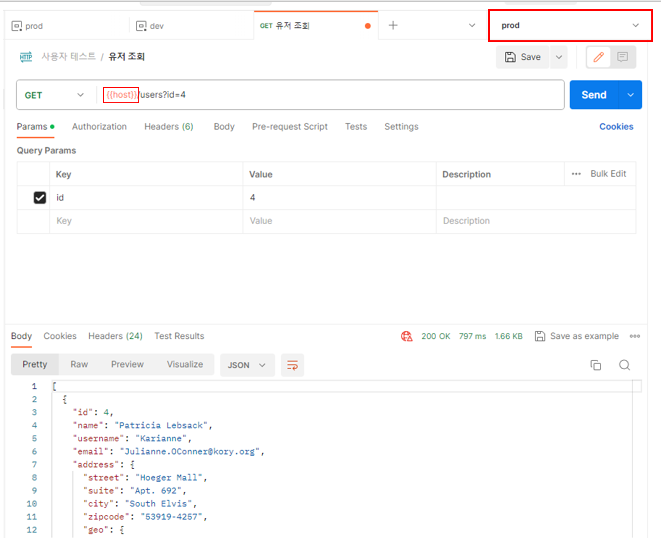661x538 pixels.
Task: Open the request Settings tab
Action: click(x=401, y=127)
